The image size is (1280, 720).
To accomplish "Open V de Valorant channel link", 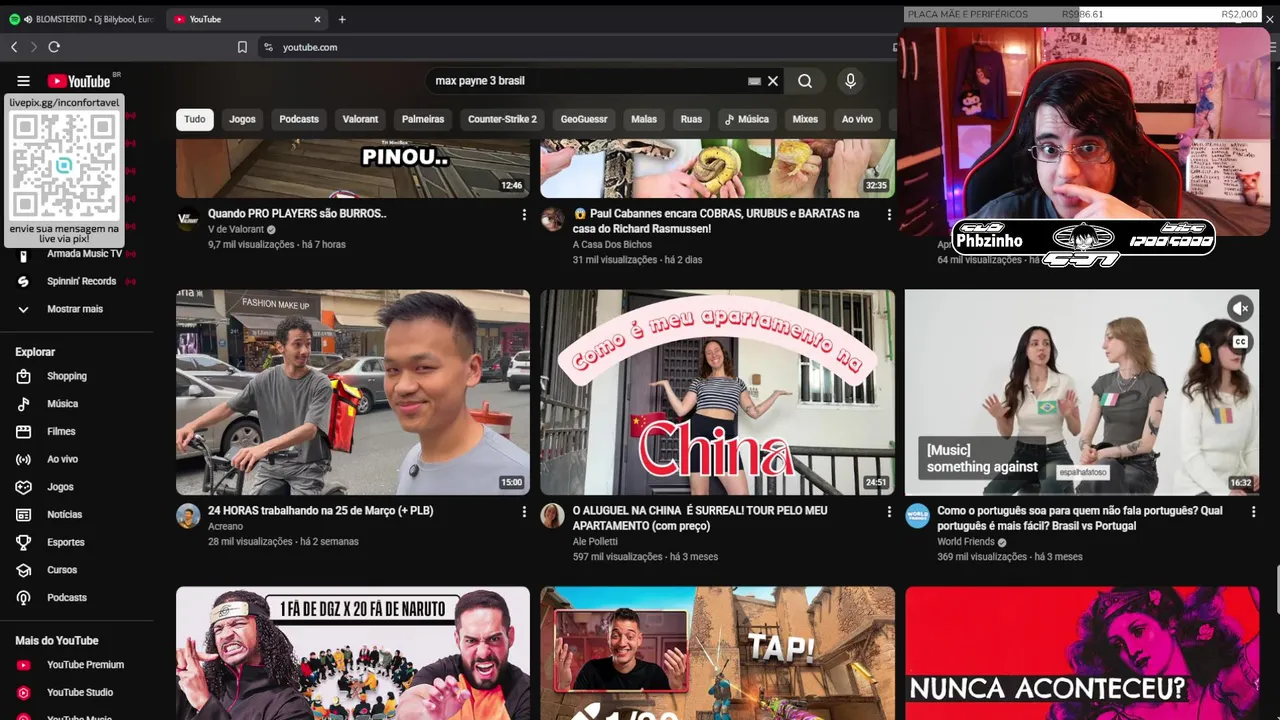I will [x=236, y=229].
